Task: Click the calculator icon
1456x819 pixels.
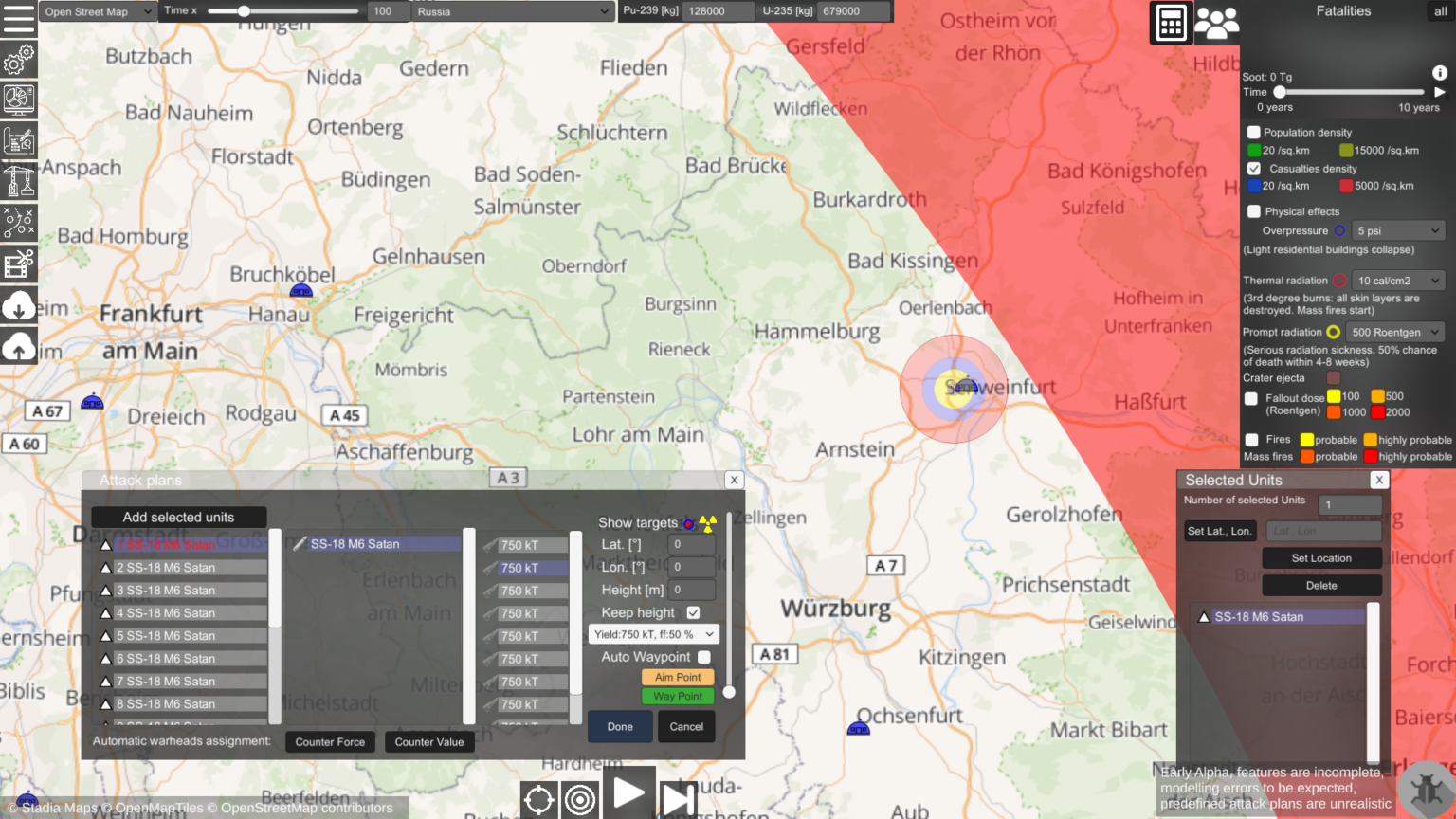Action: coord(1171,23)
